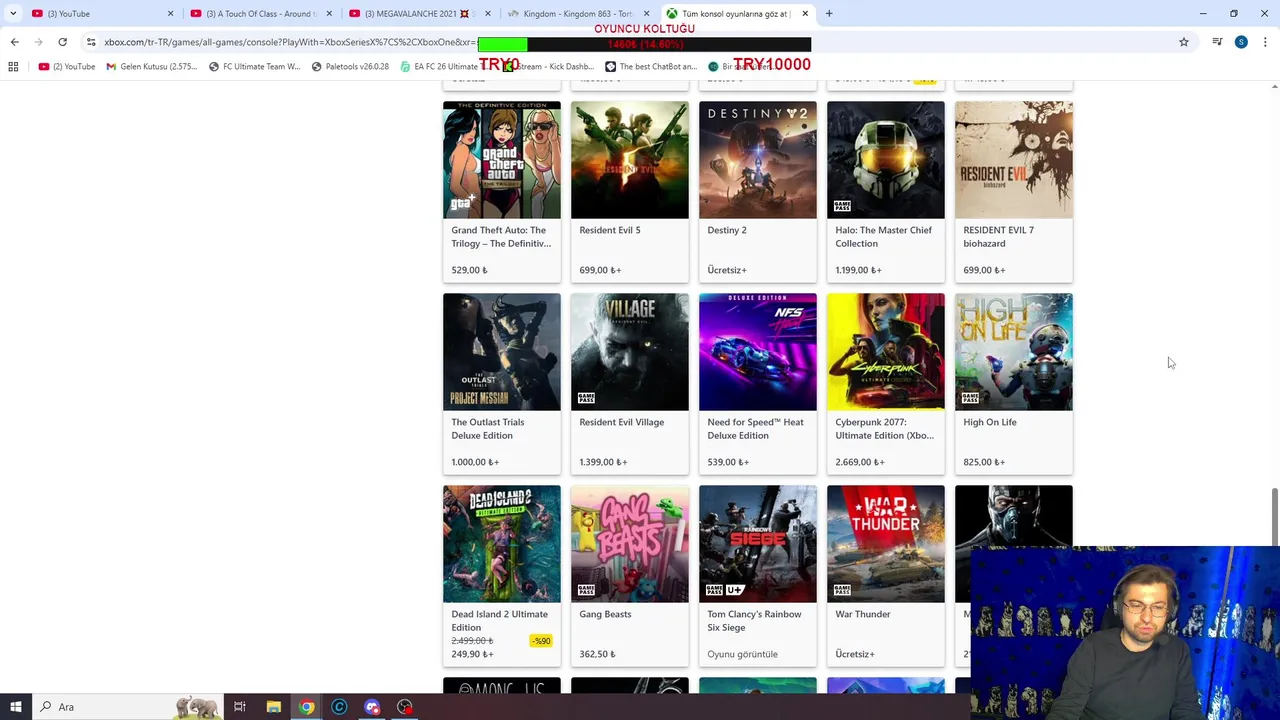The image size is (1280, 720).
Task: Open the Resident Evil Village cover
Action: [630, 352]
